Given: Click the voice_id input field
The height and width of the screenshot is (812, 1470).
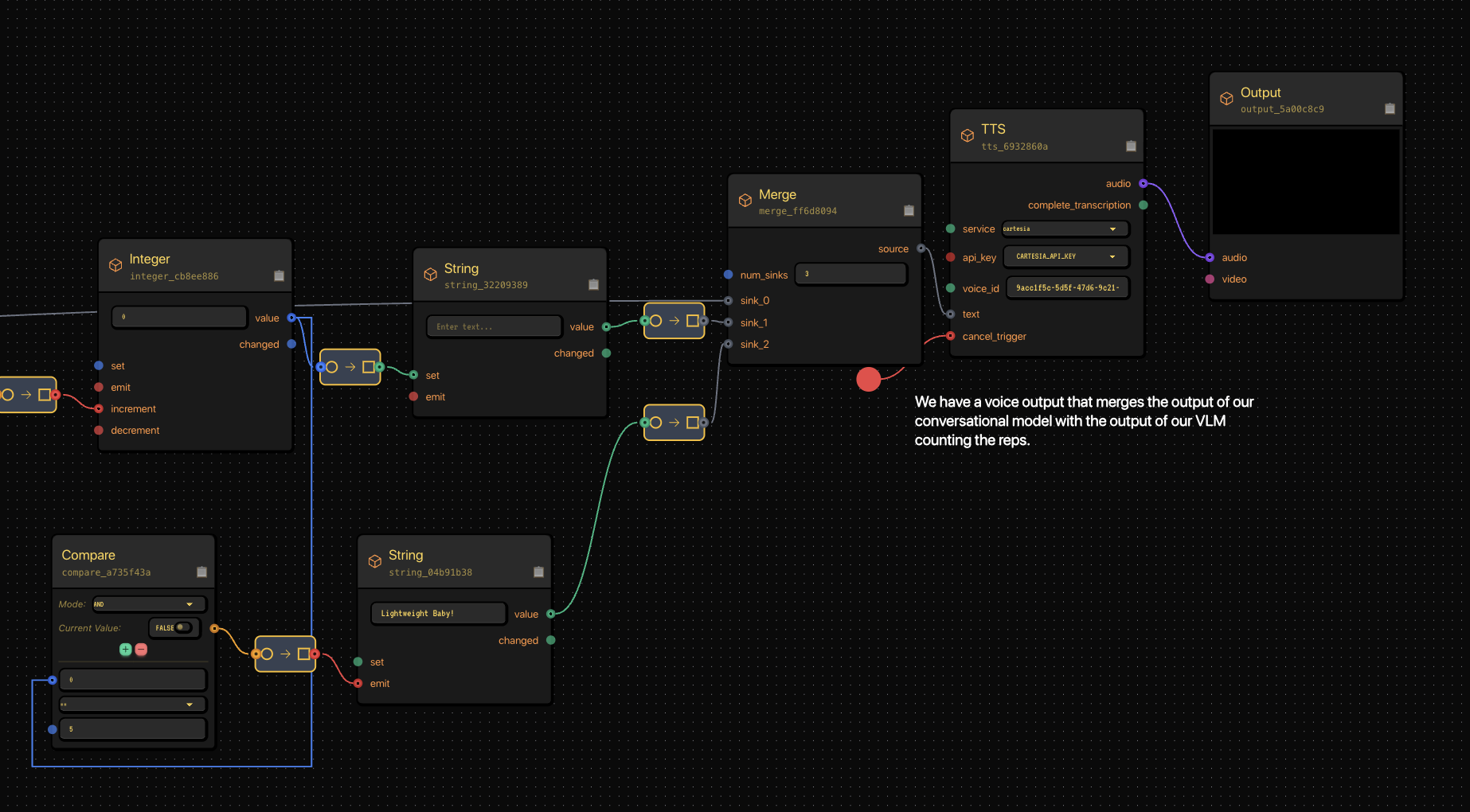Looking at the screenshot, I should (x=1067, y=287).
